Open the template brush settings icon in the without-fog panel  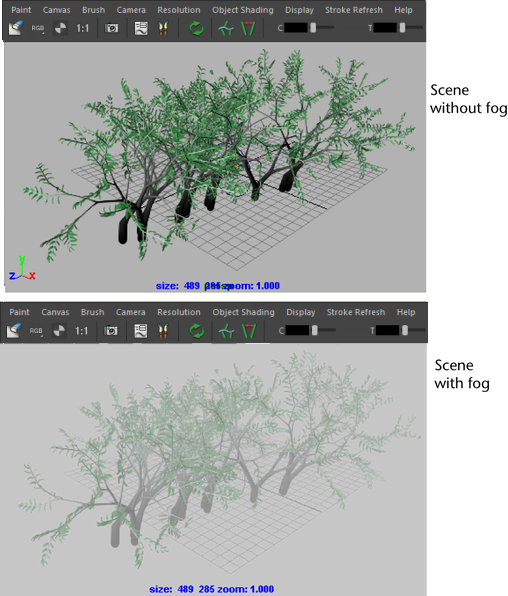(141, 28)
